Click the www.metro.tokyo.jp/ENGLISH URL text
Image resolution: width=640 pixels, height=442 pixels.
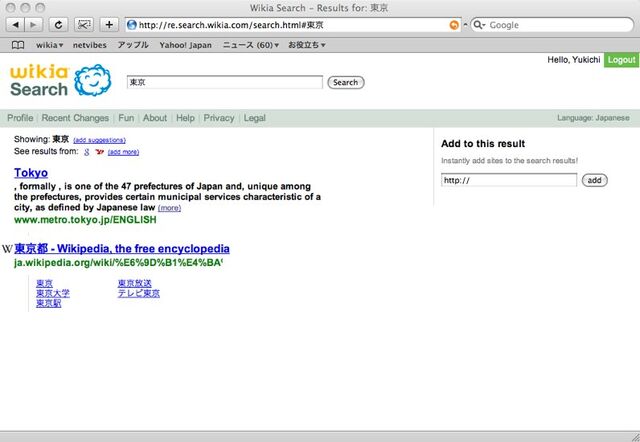point(85,220)
